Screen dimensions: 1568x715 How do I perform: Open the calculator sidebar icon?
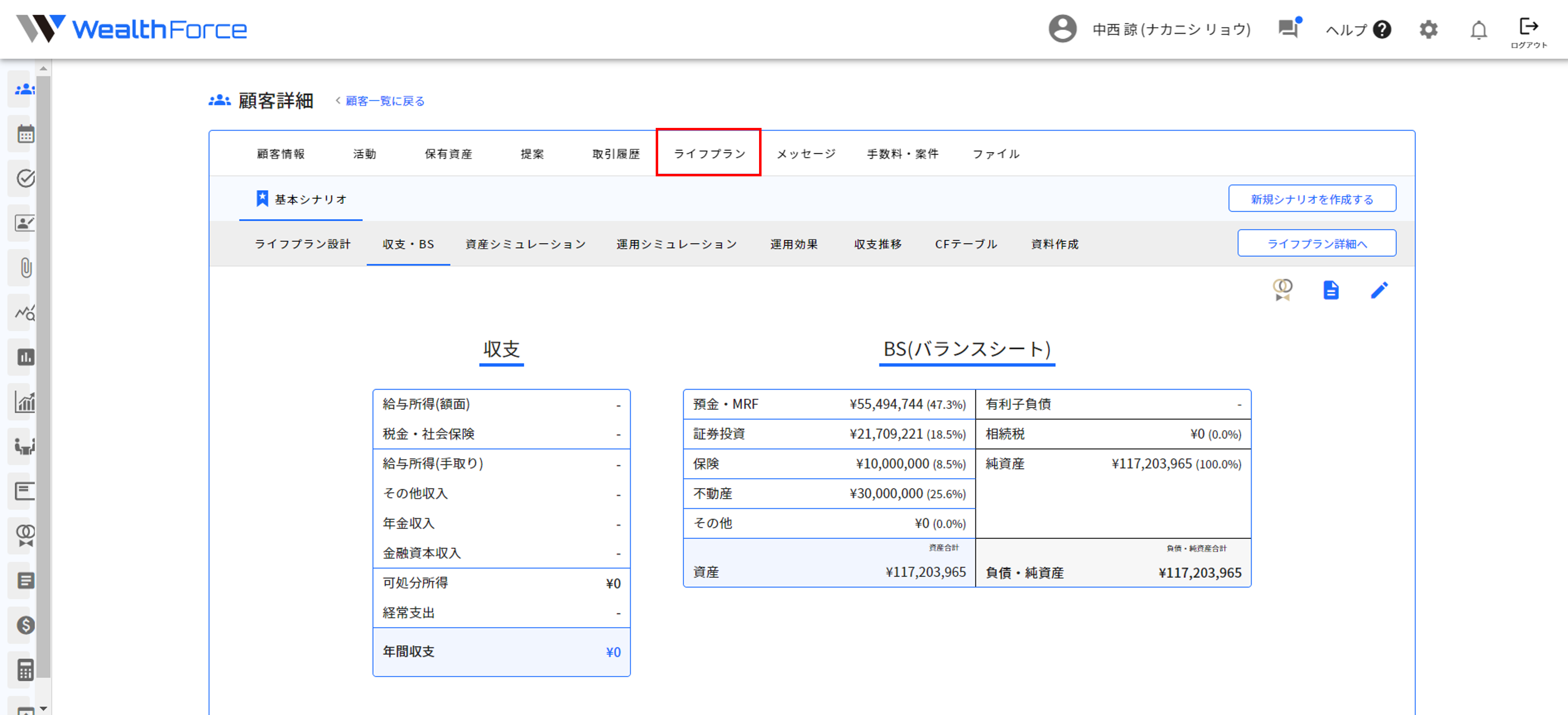tap(25, 670)
